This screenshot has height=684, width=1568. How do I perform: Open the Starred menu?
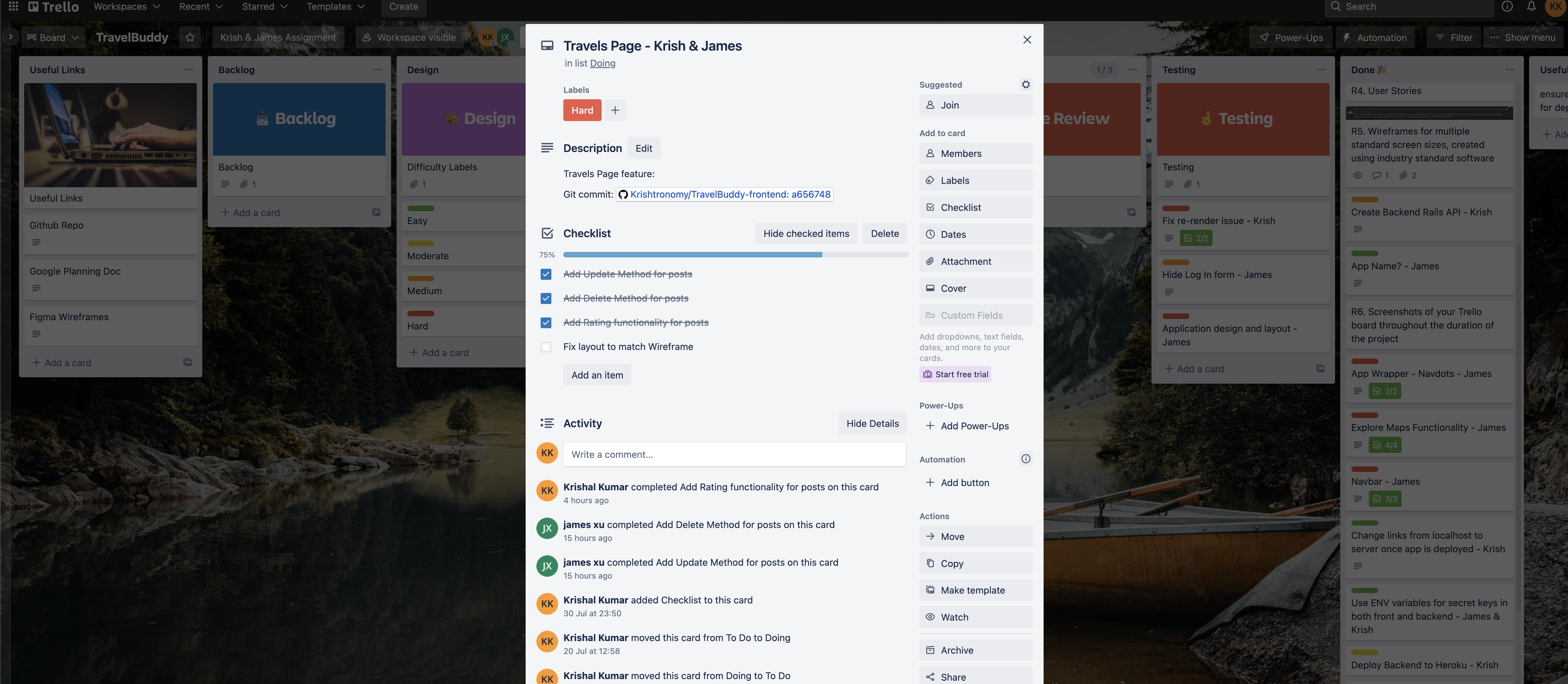coord(264,7)
